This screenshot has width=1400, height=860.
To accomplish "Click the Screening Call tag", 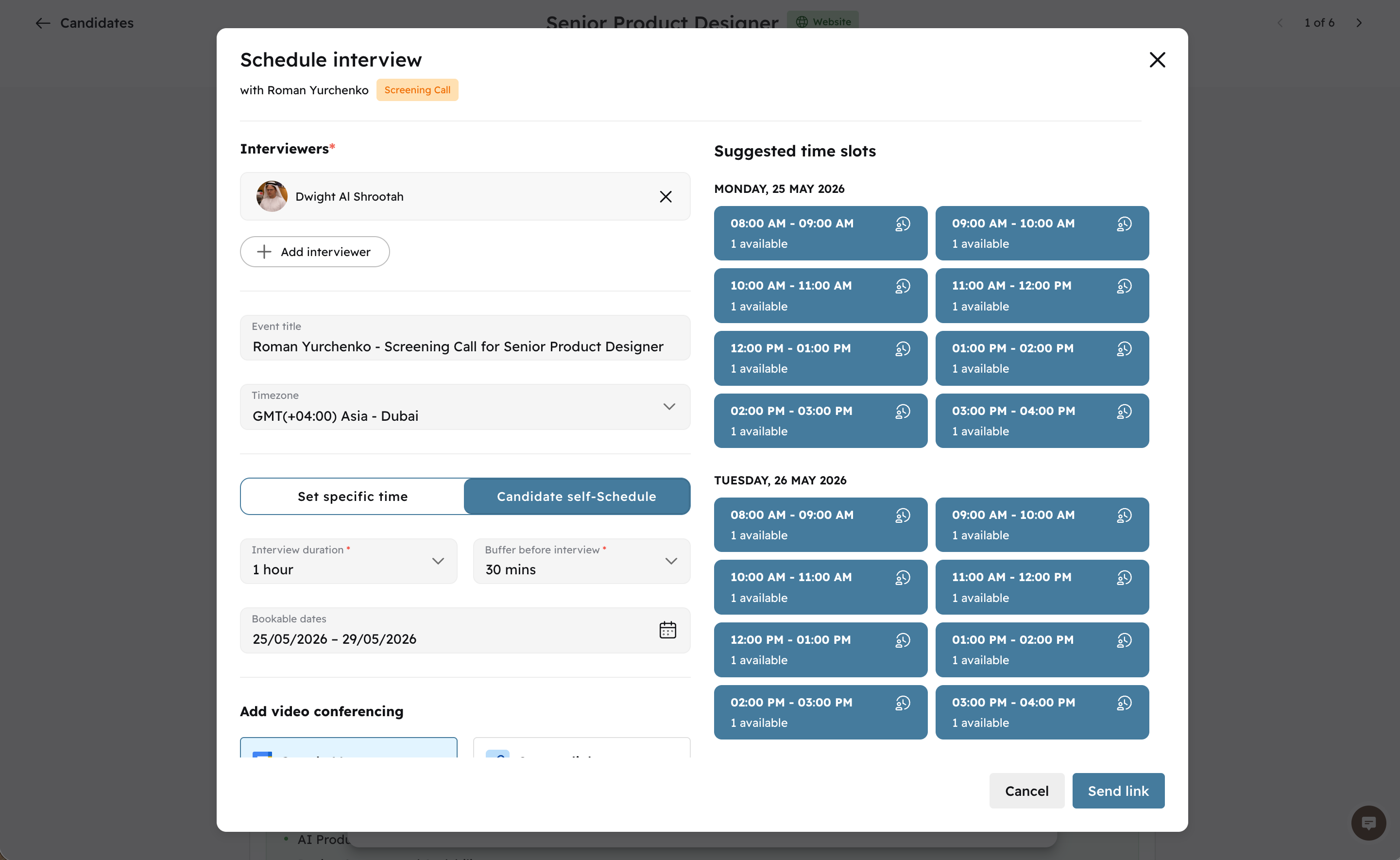I will (x=417, y=90).
